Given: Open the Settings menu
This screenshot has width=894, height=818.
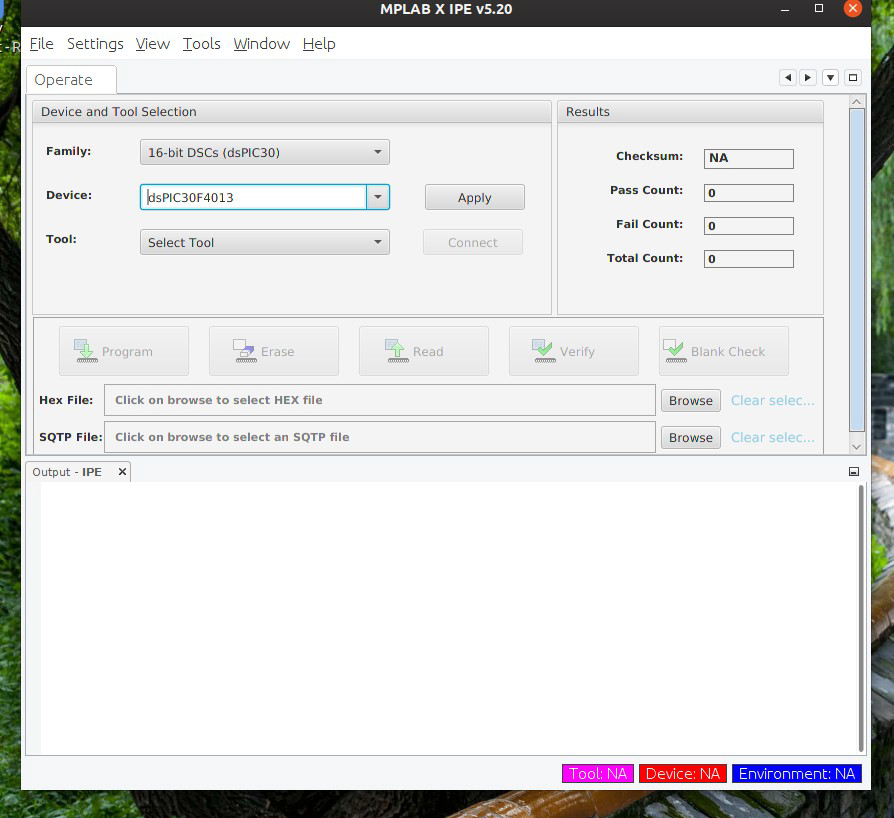Looking at the screenshot, I should pos(95,44).
